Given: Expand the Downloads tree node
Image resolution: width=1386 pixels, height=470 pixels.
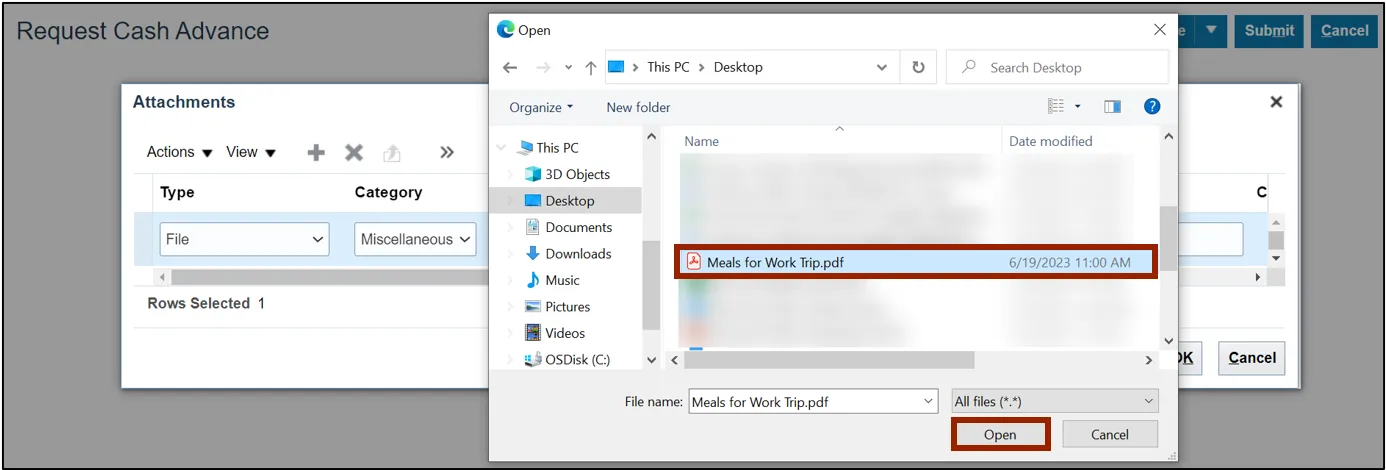Looking at the screenshot, I should tap(512, 254).
